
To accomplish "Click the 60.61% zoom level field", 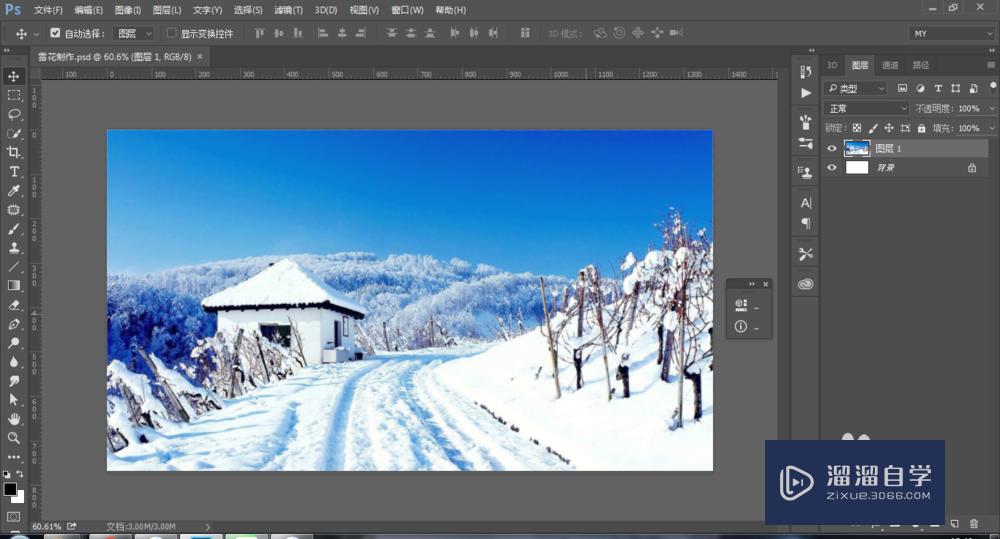I will click(47, 527).
